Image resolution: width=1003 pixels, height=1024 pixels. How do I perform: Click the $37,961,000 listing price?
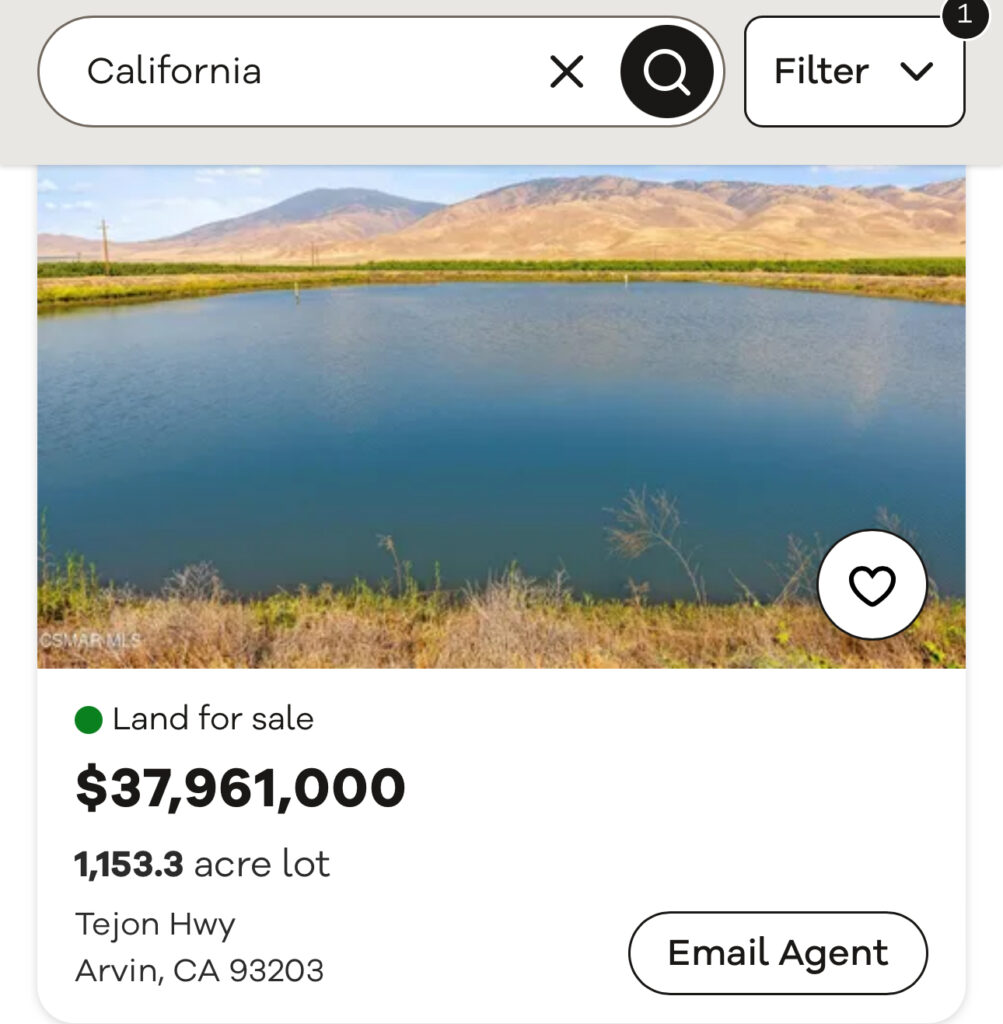pyautogui.click(x=240, y=788)
